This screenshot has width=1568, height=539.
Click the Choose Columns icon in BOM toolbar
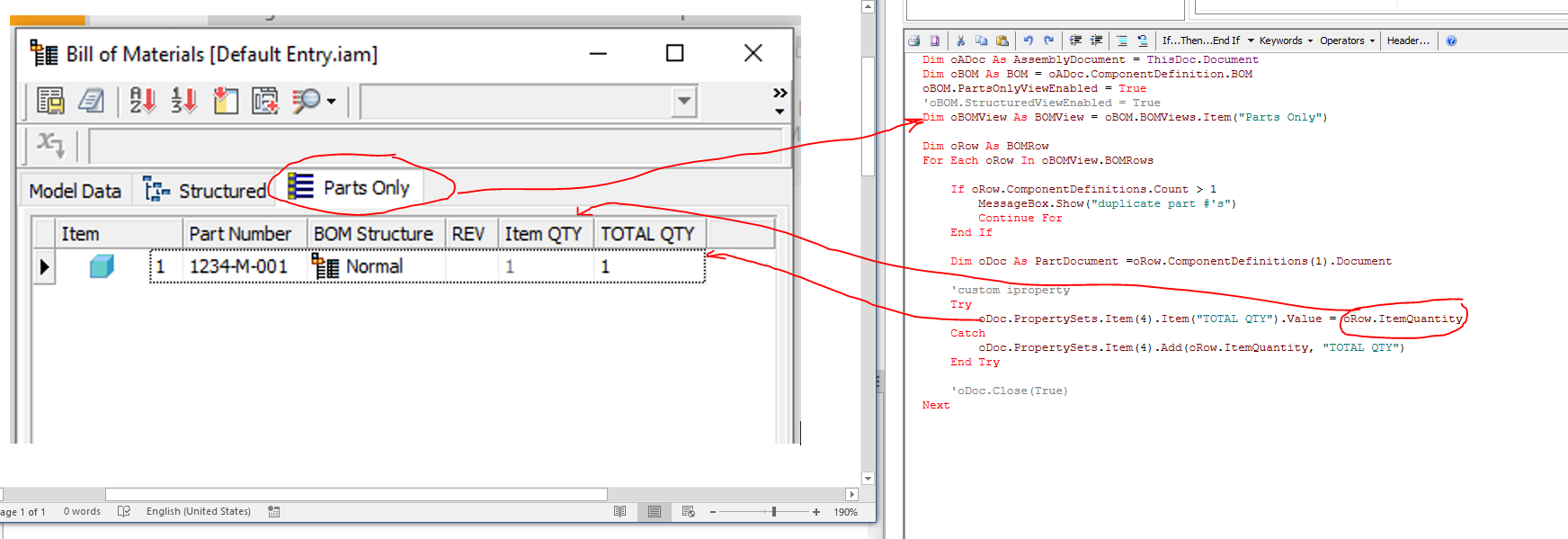point(225,101)
